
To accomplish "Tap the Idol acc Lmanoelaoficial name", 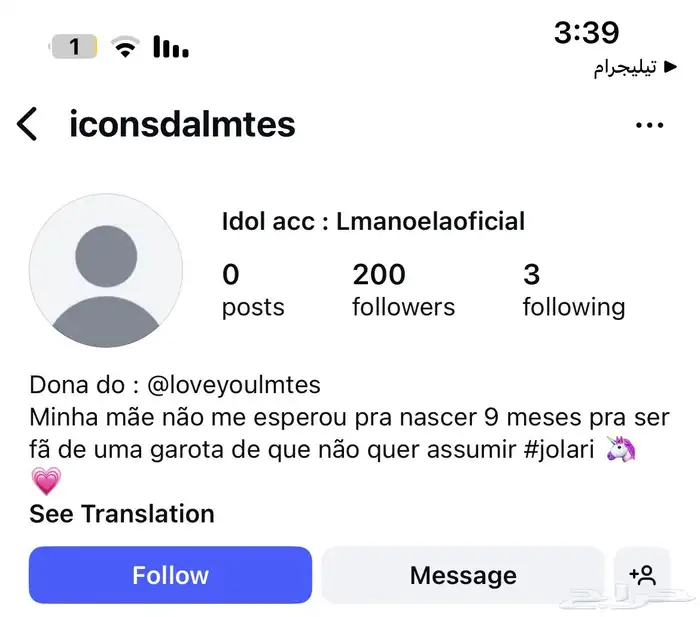I will click(x=373, y=221).
